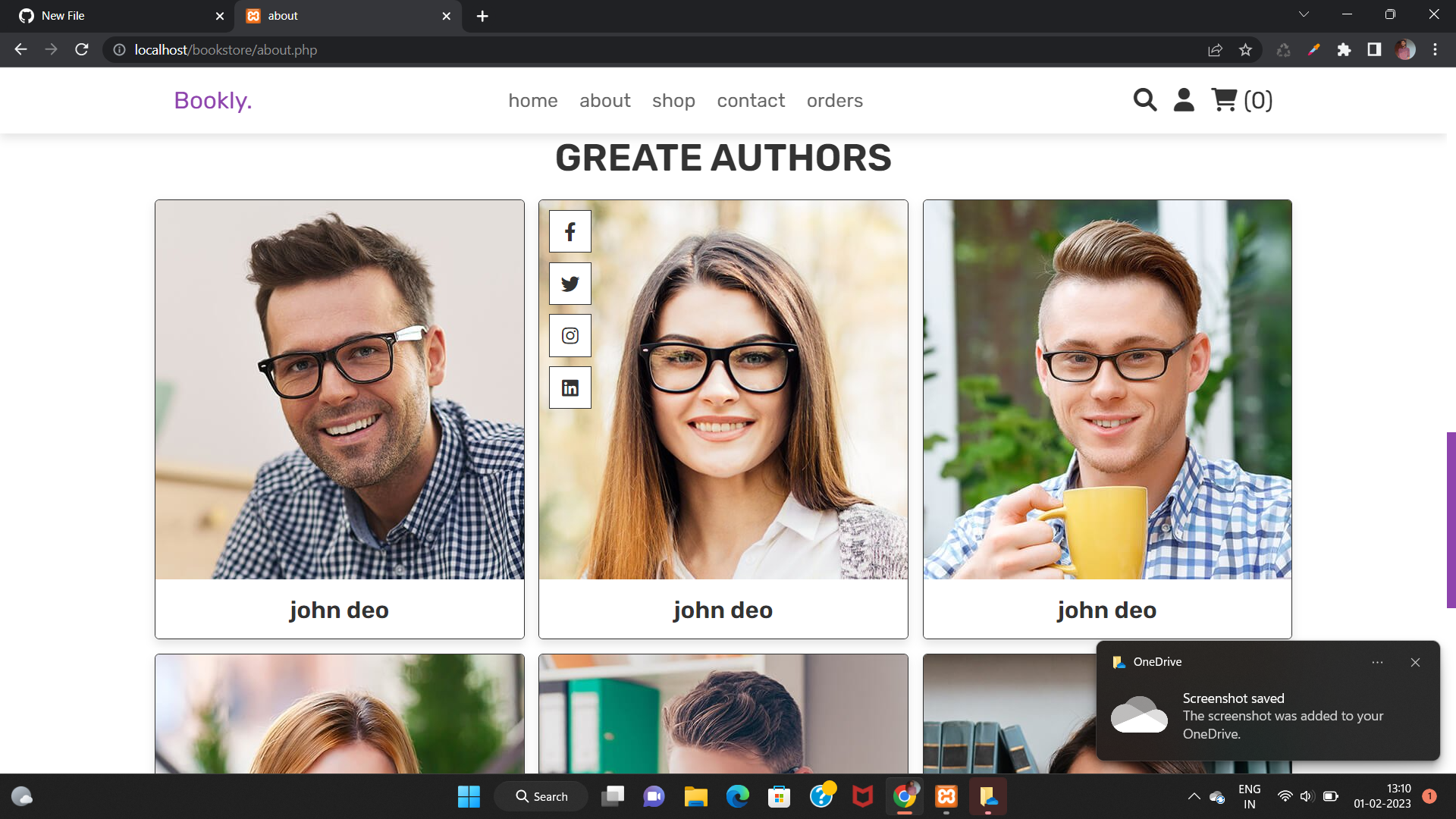Image resolution: width=1456 pixels, height=819 pixels.
Task: Open a new browser tab
Action: point(482,16)
